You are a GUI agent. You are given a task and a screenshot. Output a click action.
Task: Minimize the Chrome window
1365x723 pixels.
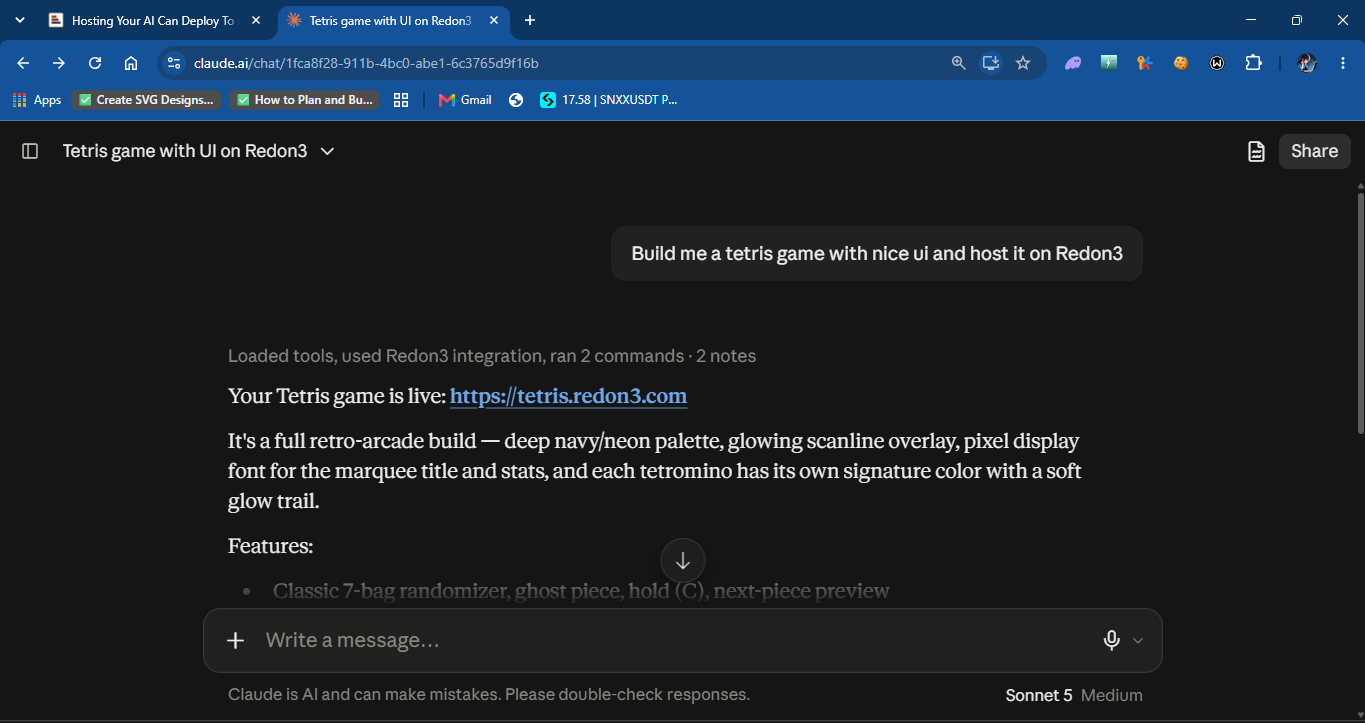point(1251,20)
